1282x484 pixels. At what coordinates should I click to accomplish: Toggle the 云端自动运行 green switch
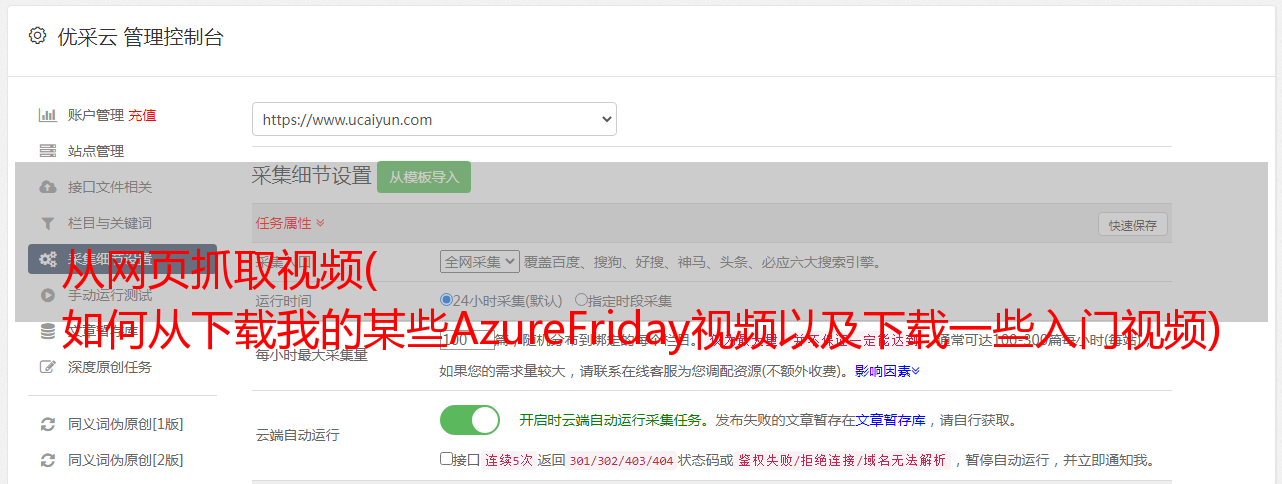tap(470, 420)
